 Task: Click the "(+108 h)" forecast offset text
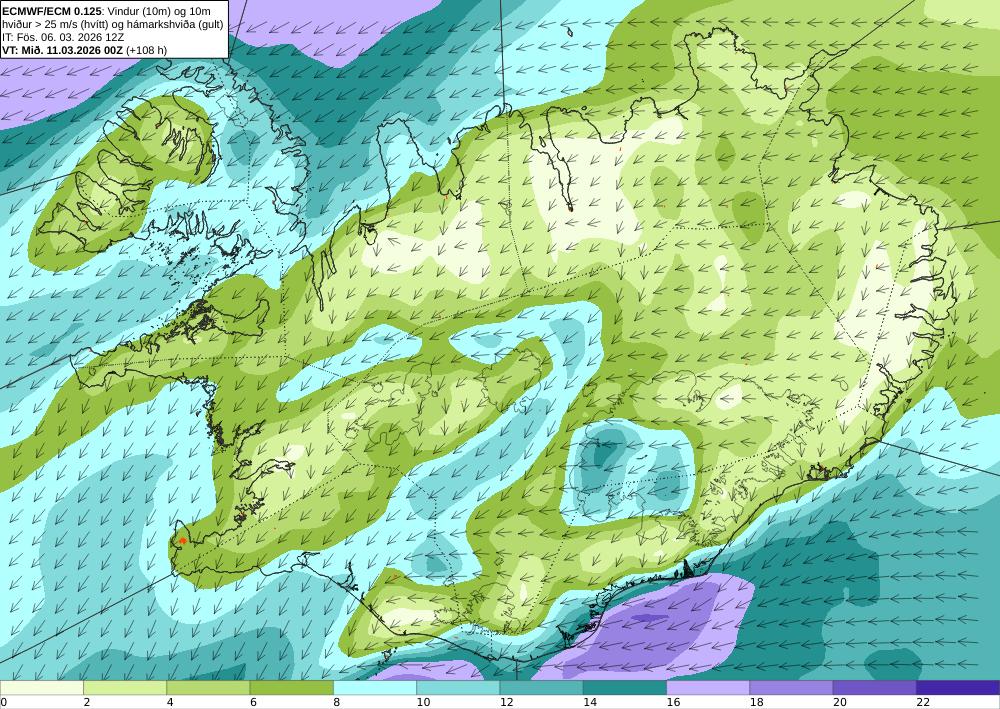tap(147, 50)
